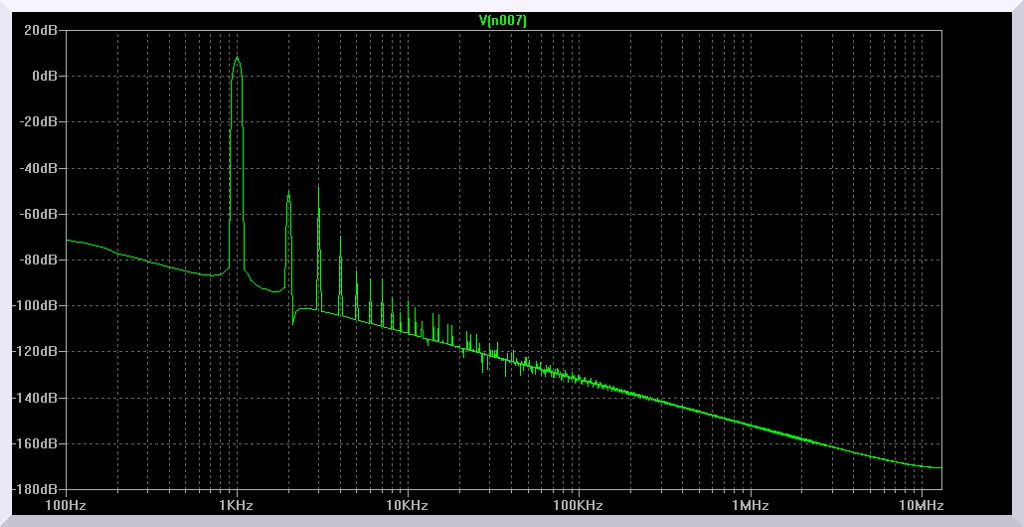Select the 10KHz horizontal axis label
The width and height of the screenshot is (1024, 527).
(x=408, y=505)
